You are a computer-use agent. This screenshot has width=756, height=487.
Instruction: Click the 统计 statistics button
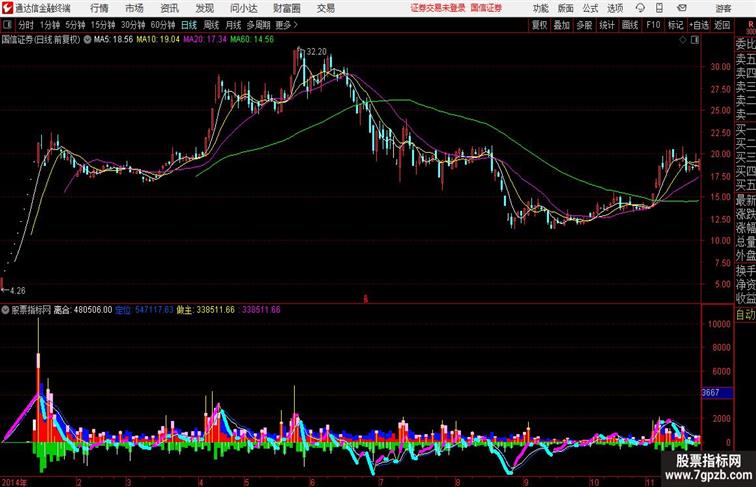pos(607,25)
